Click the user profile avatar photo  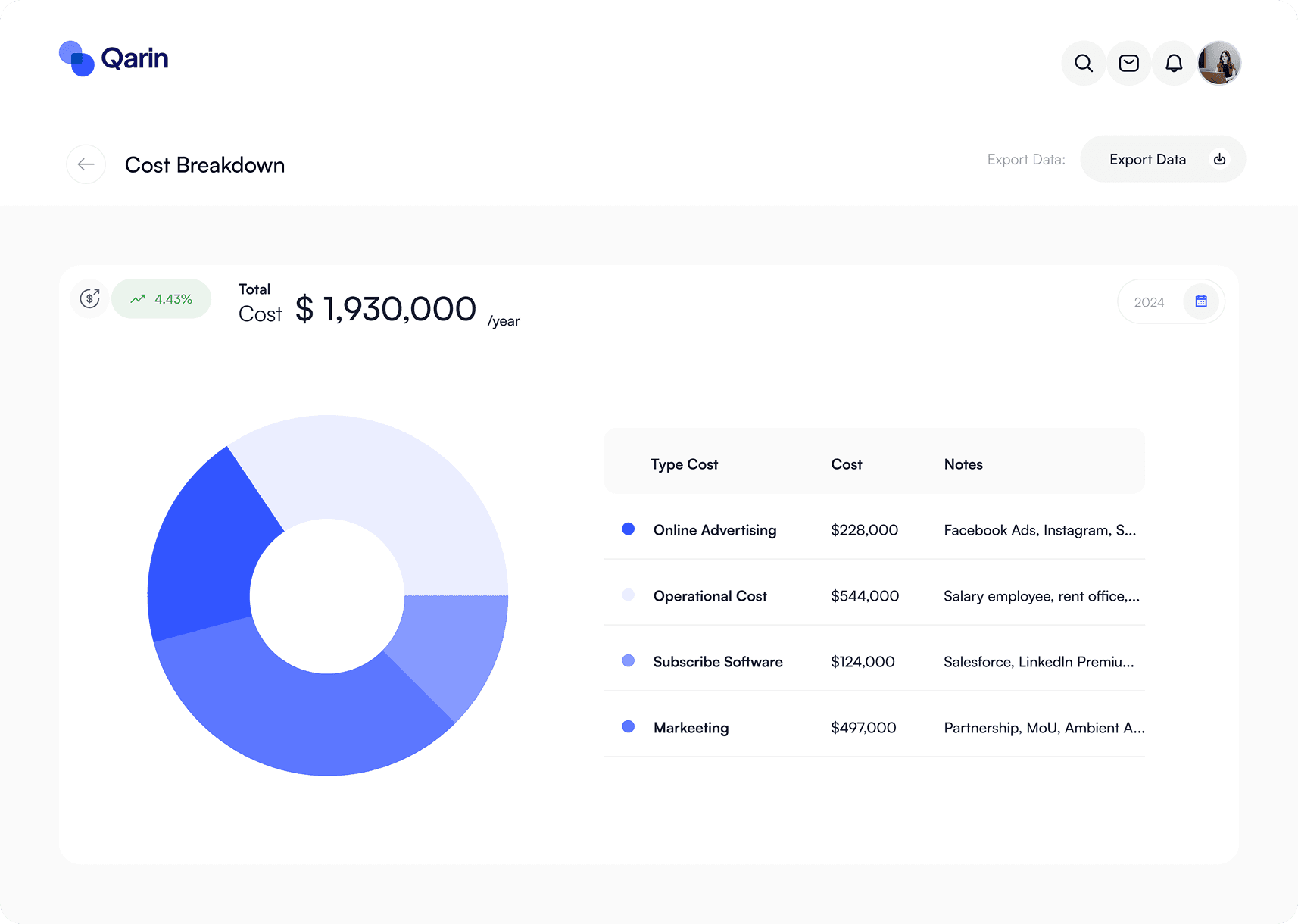1219,63
